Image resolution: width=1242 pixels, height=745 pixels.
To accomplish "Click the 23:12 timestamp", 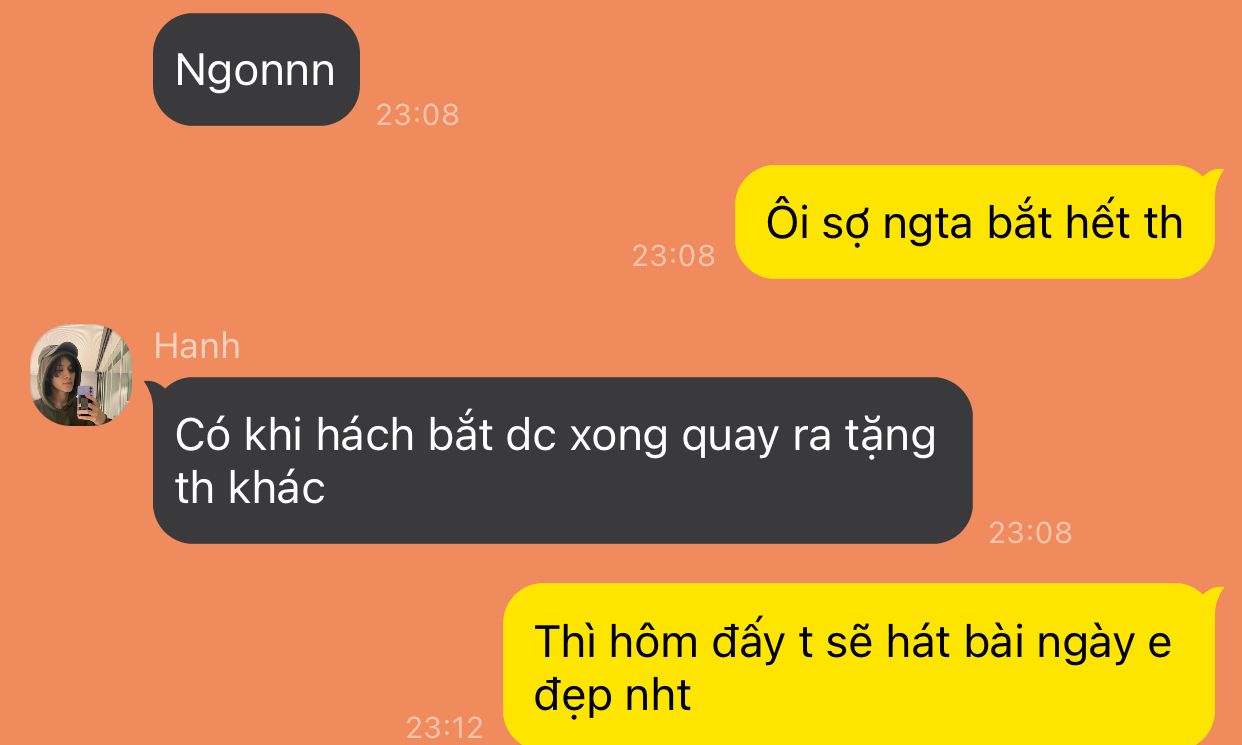I will pyautogui.click(x=444, y=727).
